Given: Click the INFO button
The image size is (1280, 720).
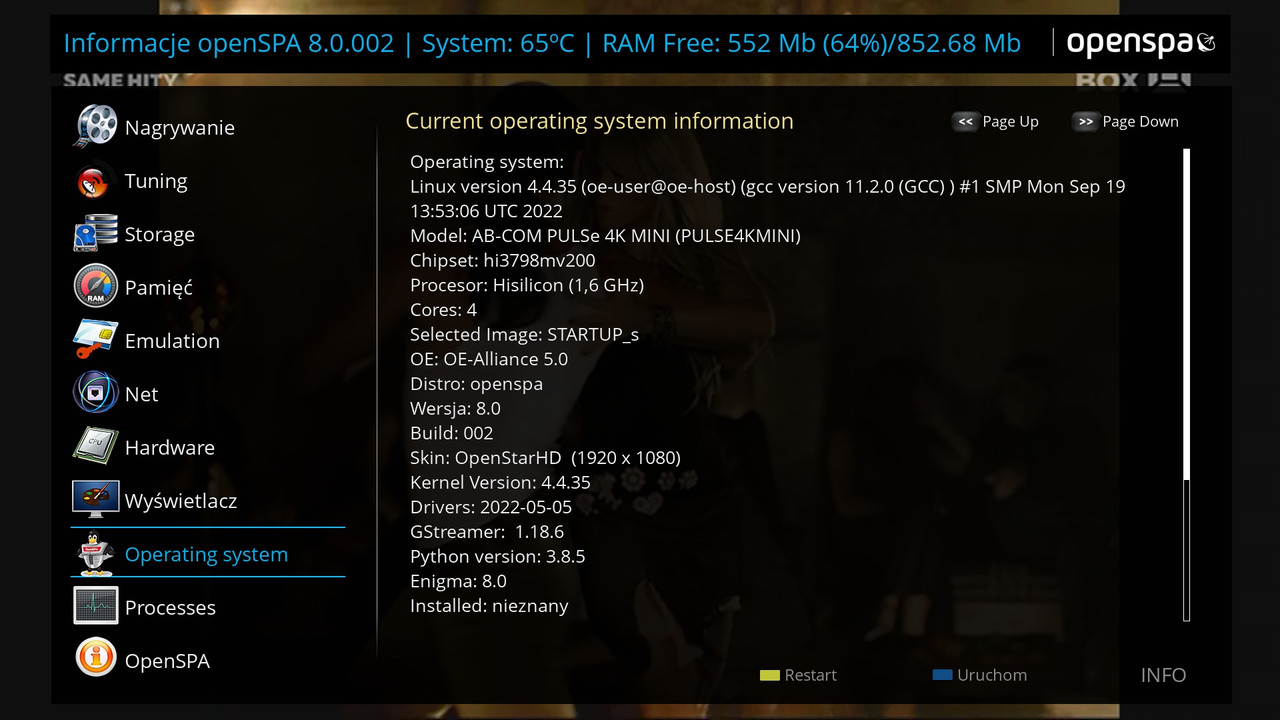Looking at the screenshot, I should 1163,675.
